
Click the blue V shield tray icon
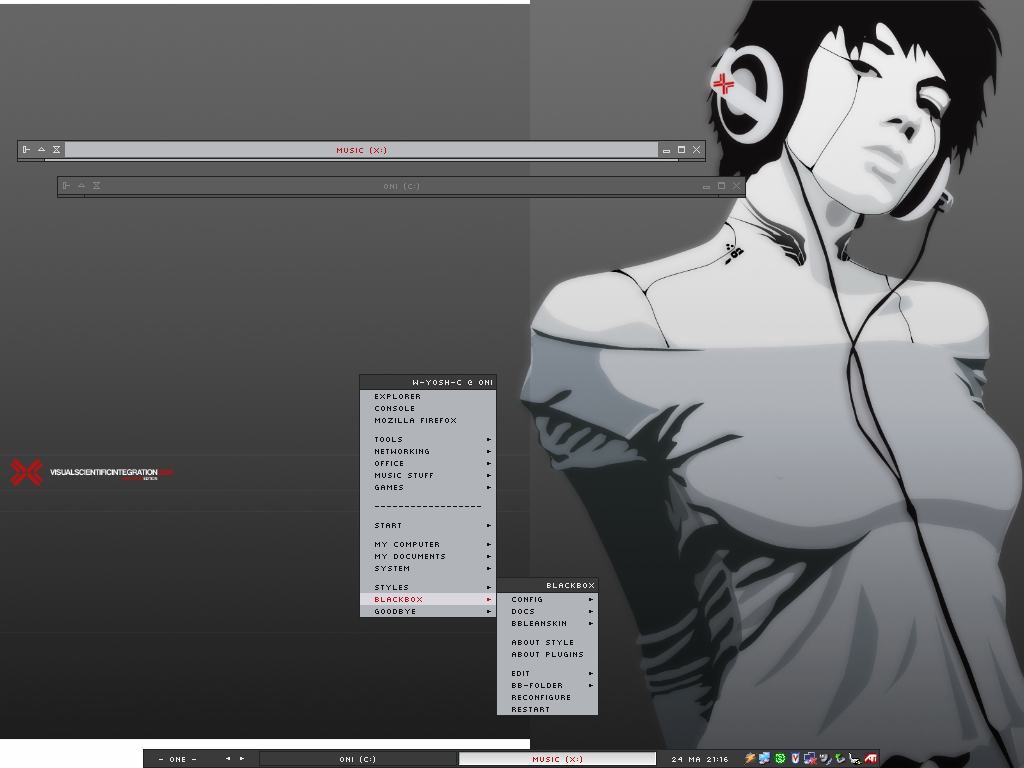pos(795,758)
